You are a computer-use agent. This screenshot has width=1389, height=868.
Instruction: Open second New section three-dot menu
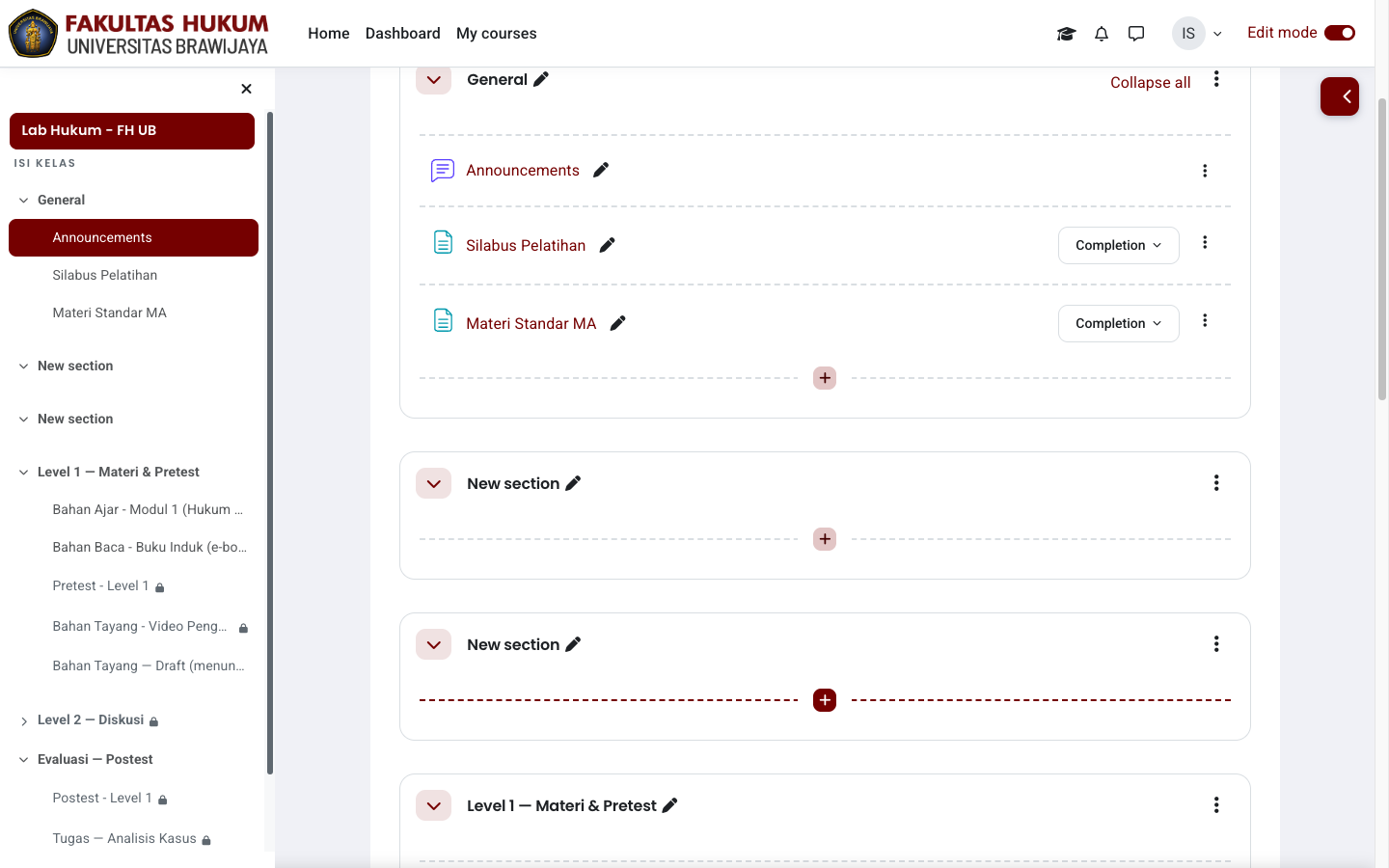coord(1216,644)
